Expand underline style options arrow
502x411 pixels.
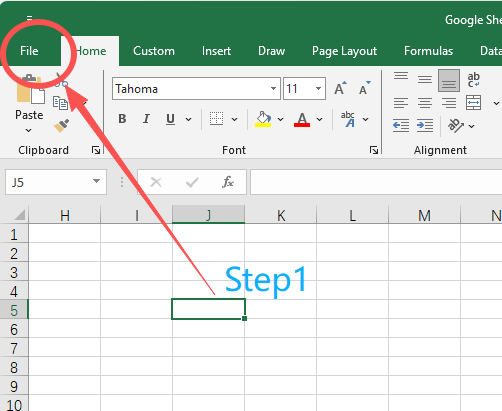189,119
